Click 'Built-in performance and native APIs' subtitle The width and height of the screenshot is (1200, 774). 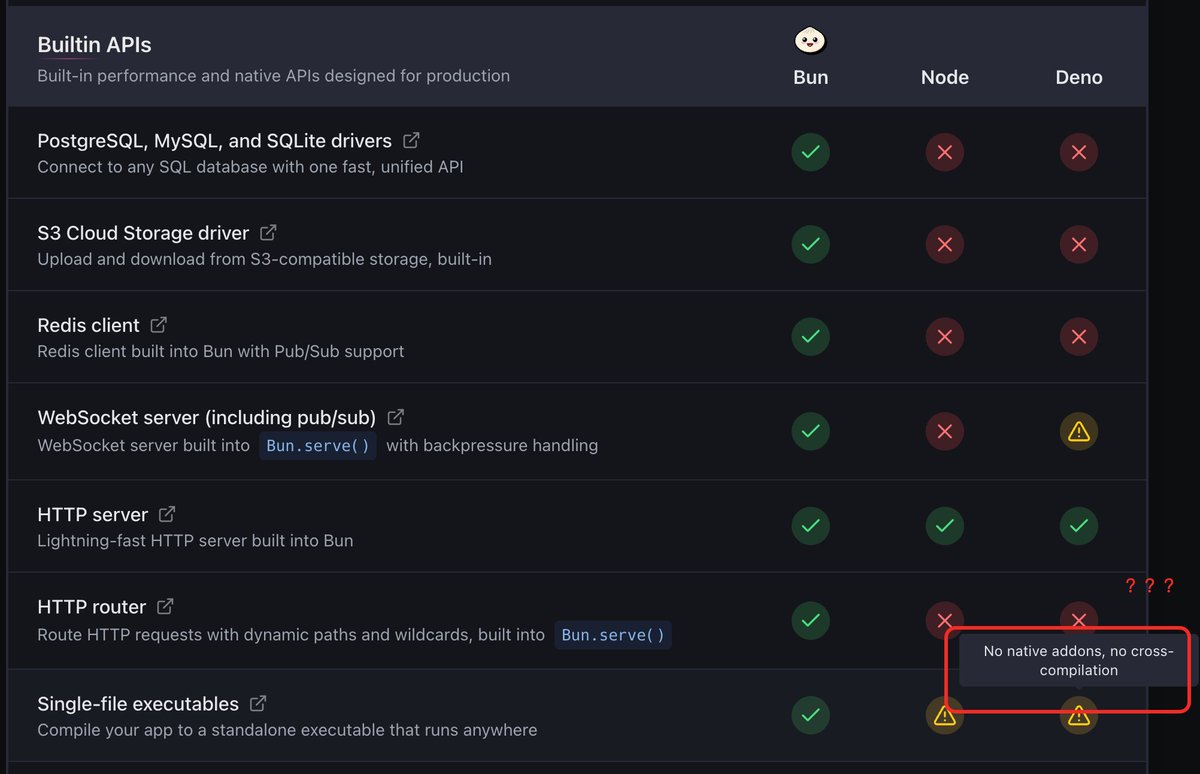tap(273, 75)
